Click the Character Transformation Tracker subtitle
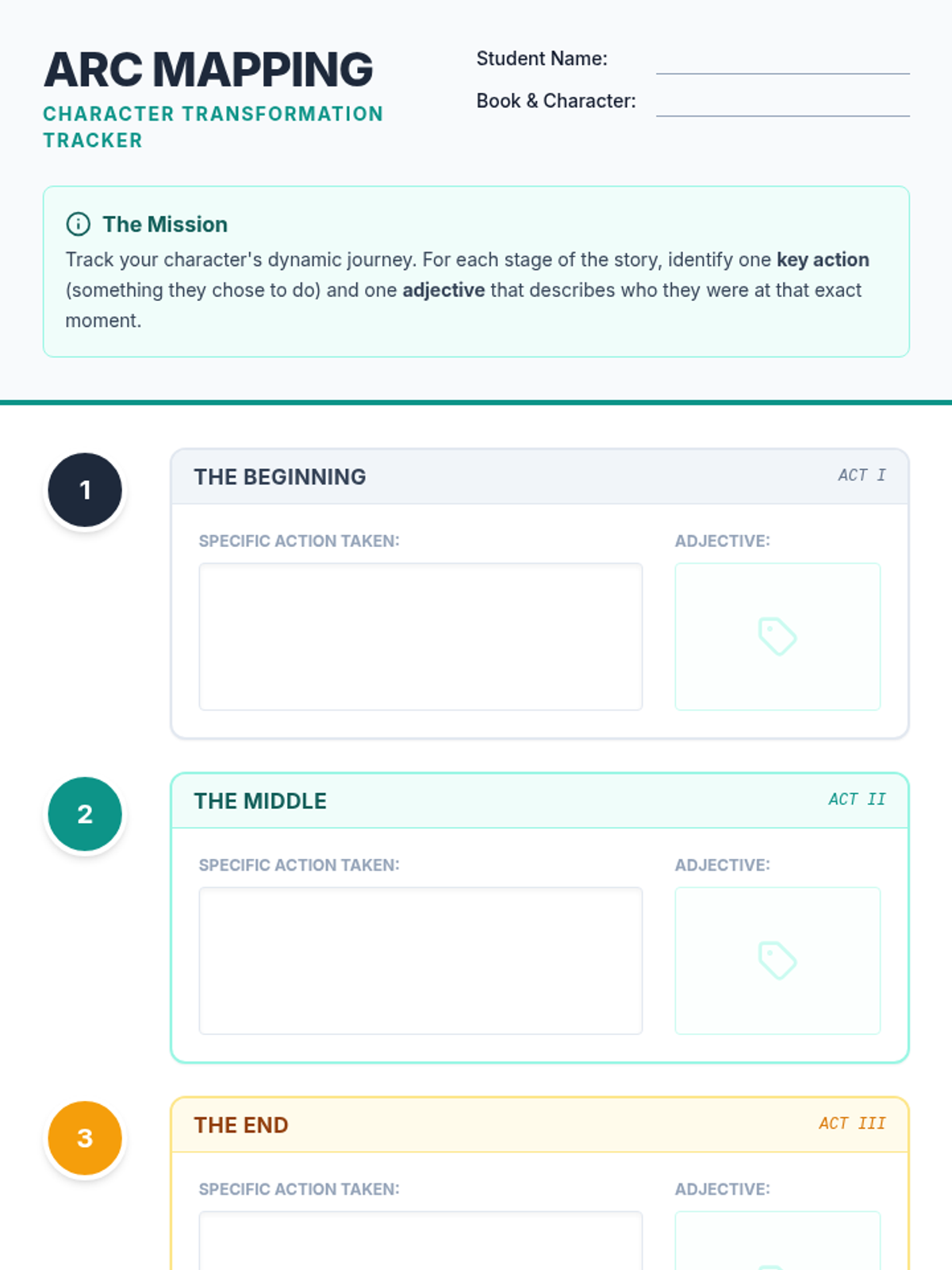Screen dimensions: 952x1270 point(213,127)
